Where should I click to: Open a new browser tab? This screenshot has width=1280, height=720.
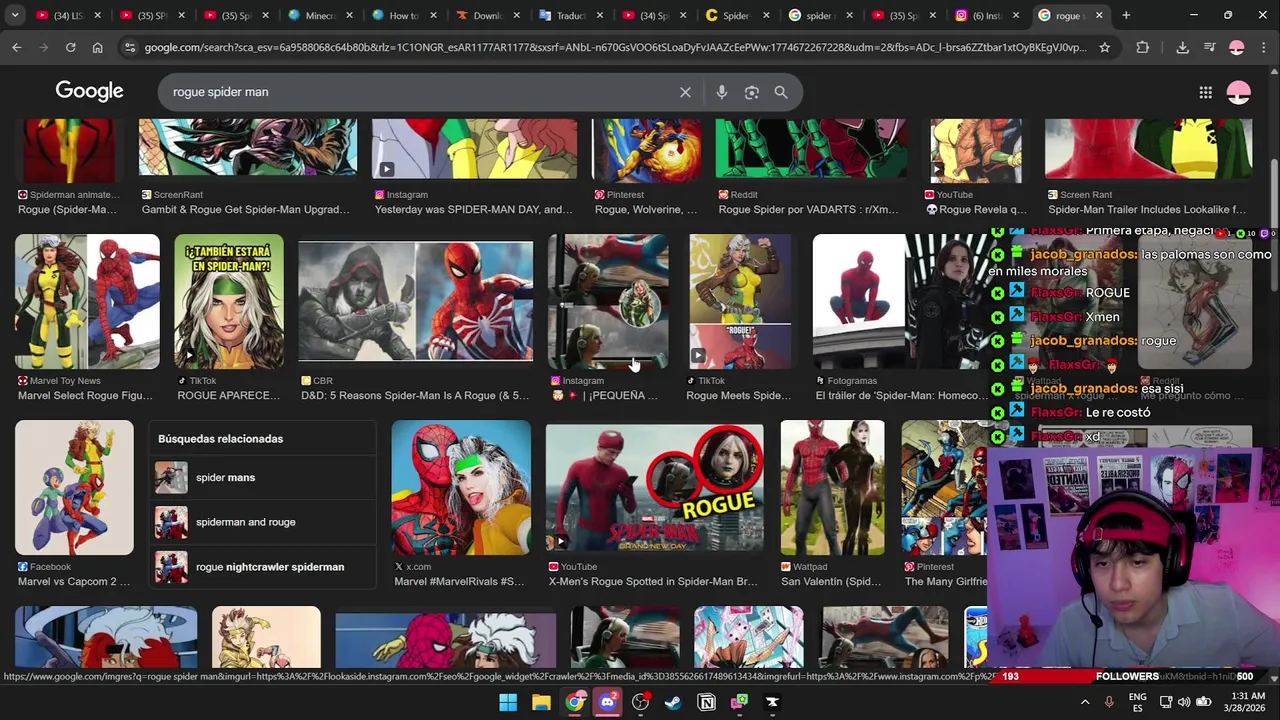[x=1126, y=15]
